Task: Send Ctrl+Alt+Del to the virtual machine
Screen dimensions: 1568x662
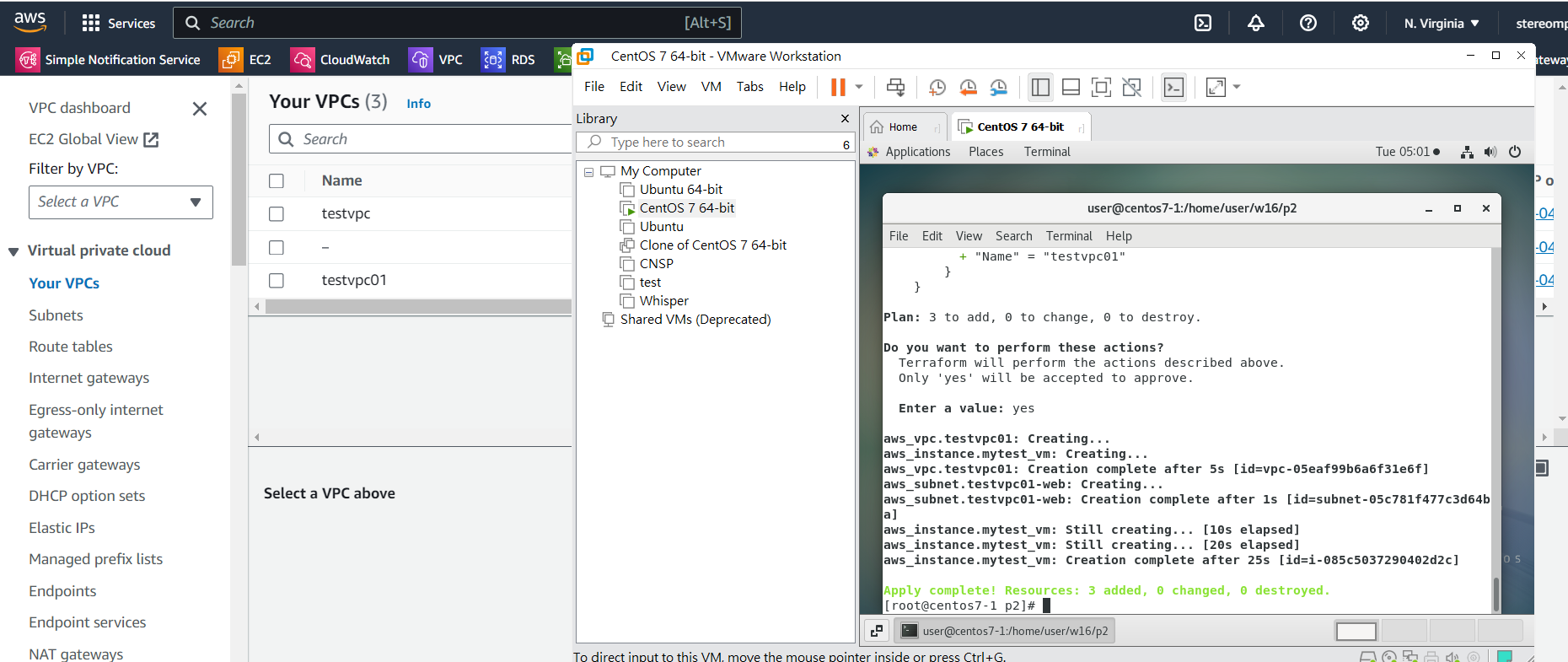Action: pyautogui.click(x=896, y=87)
